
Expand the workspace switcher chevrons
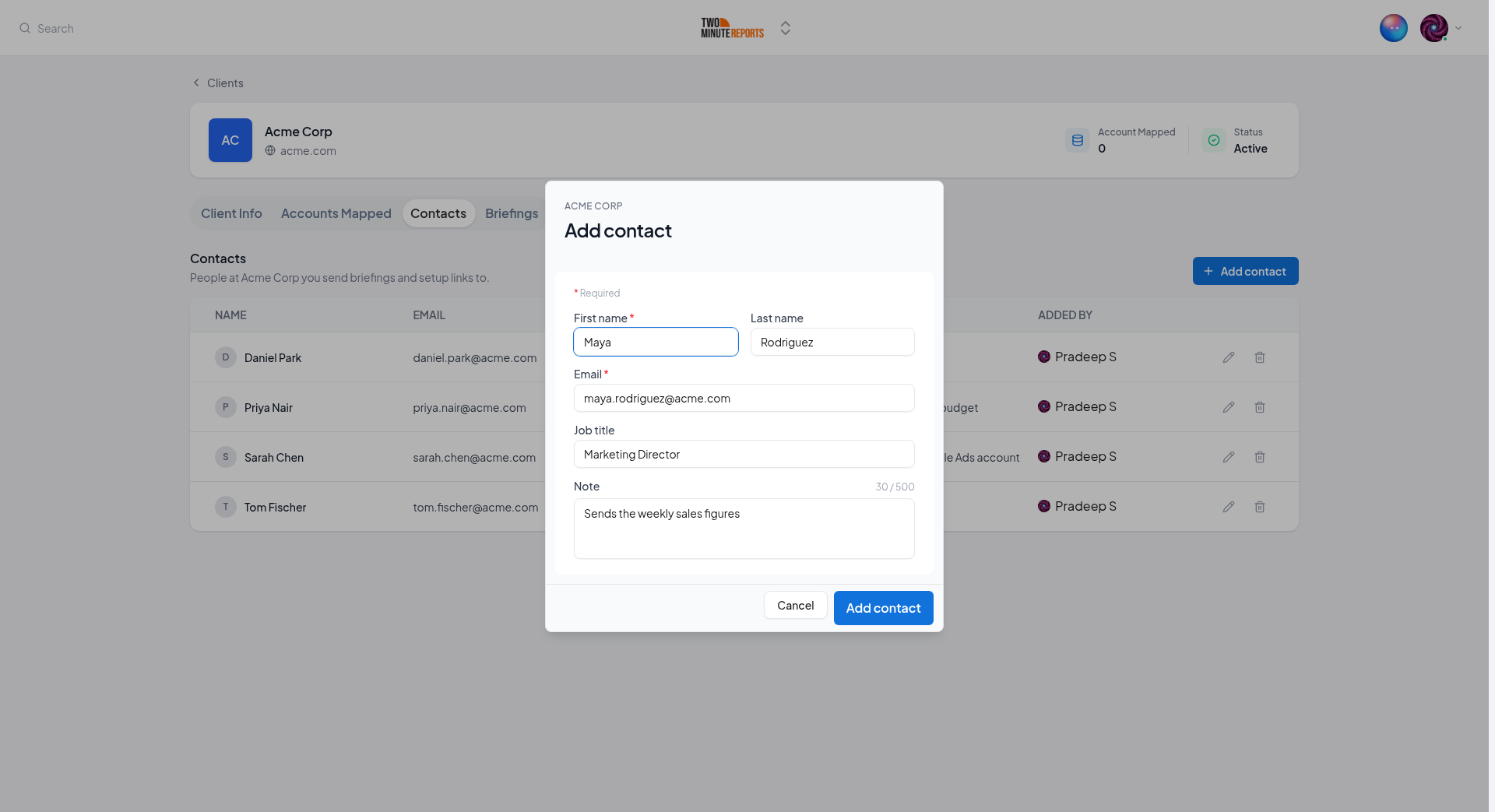click(x=786, y=28)
